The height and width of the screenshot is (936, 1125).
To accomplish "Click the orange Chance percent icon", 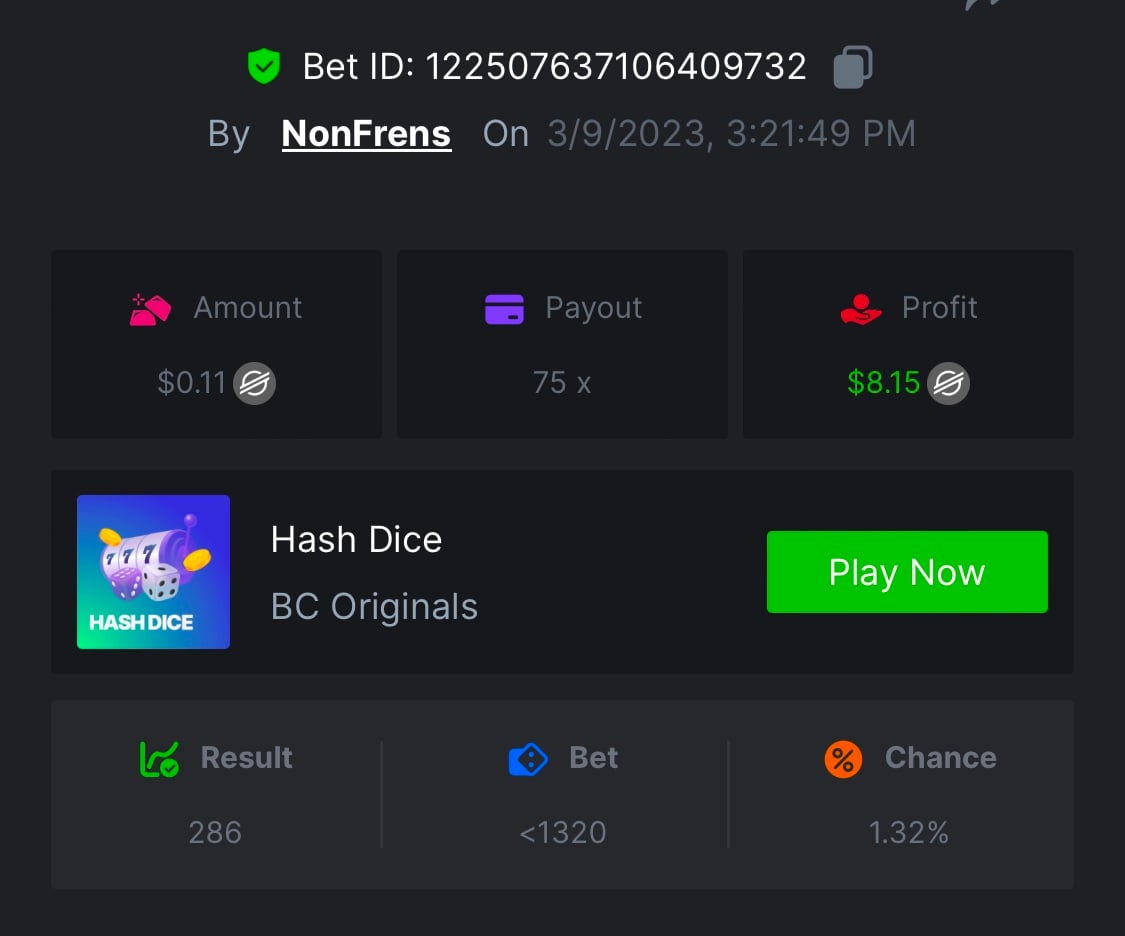I will click(x=843, y=759).
